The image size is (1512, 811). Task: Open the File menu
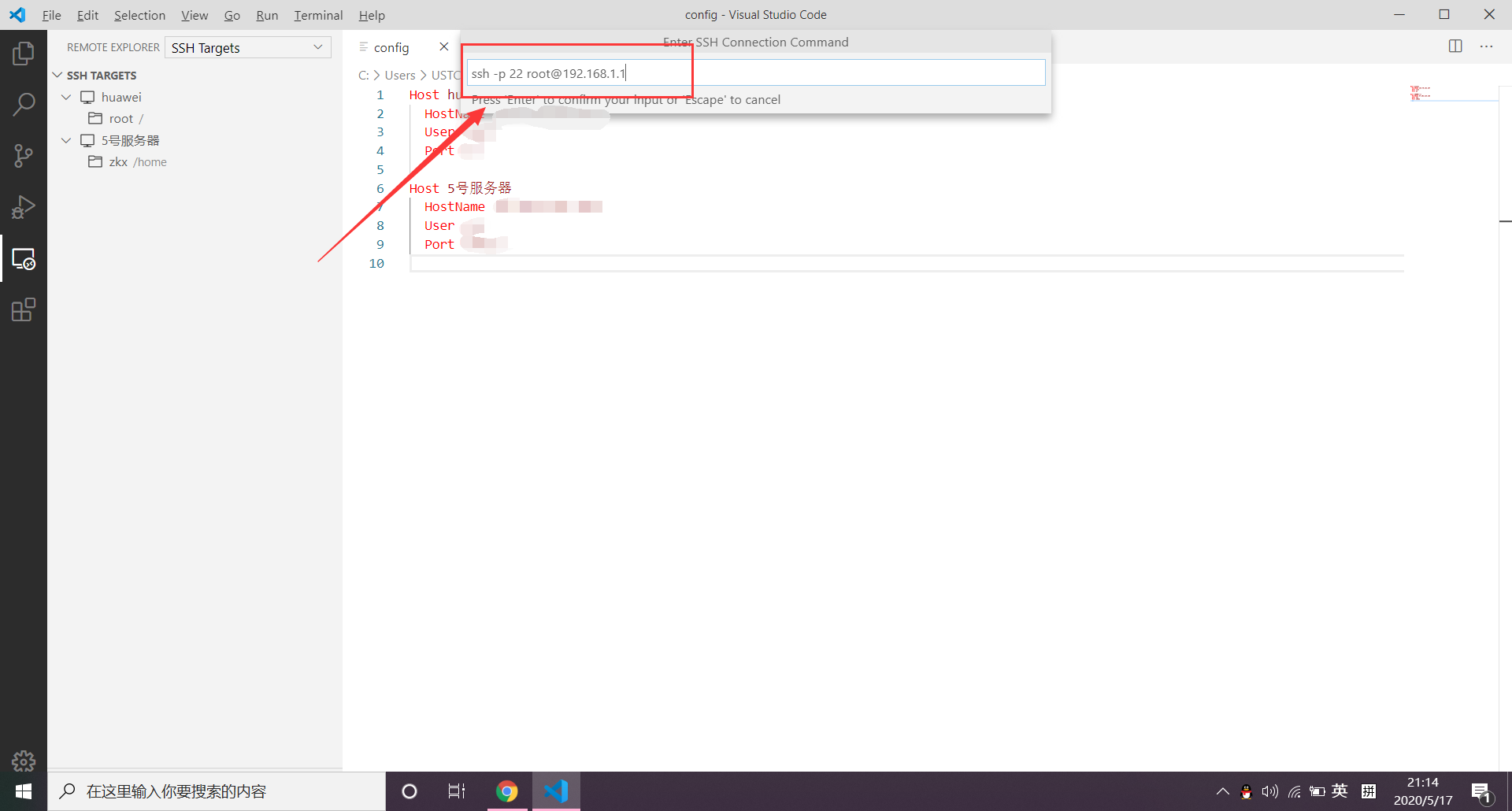pyautogui.click(x=51, y=15)
